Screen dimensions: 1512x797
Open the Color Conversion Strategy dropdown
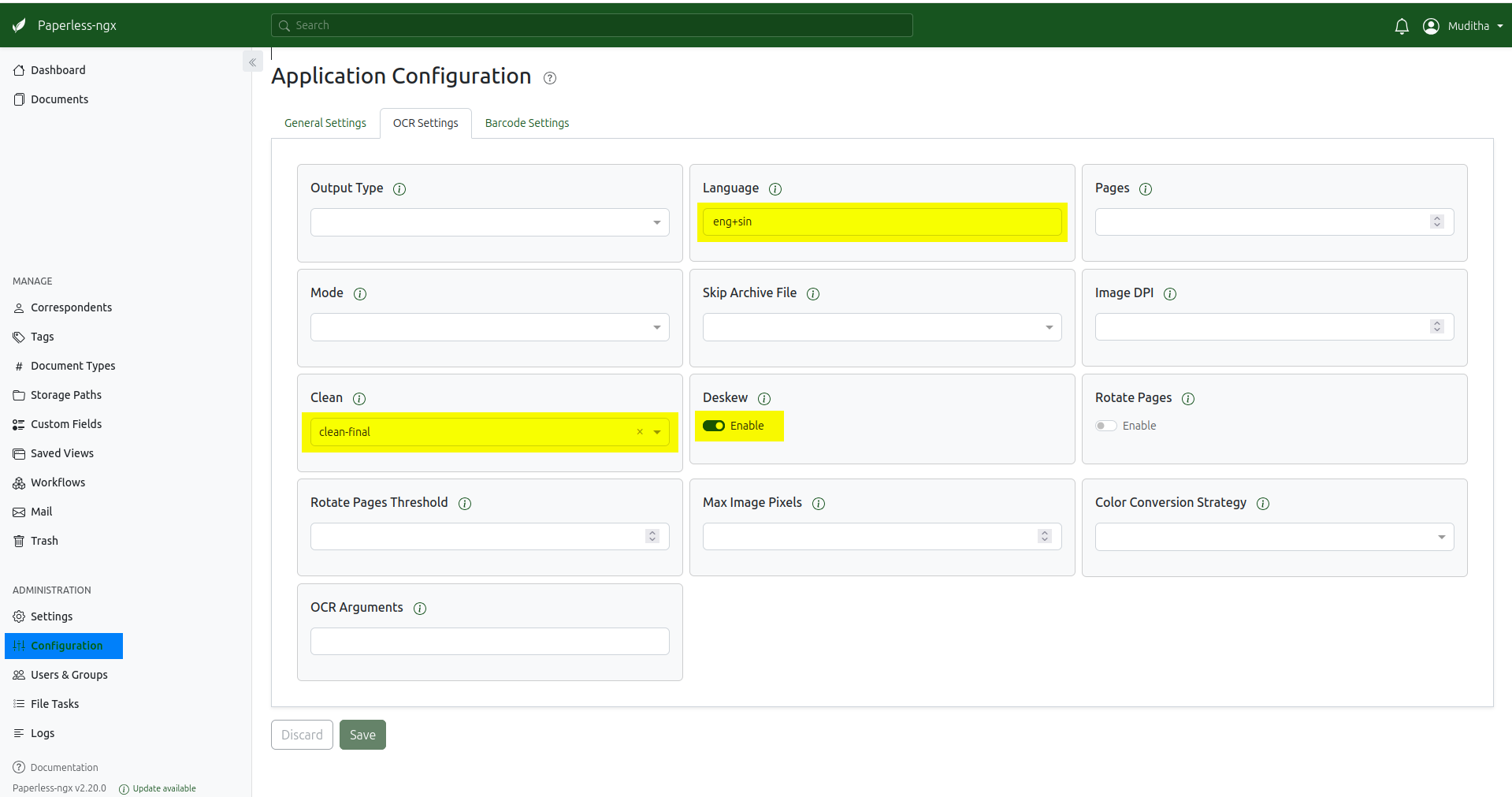(1274, 537)
